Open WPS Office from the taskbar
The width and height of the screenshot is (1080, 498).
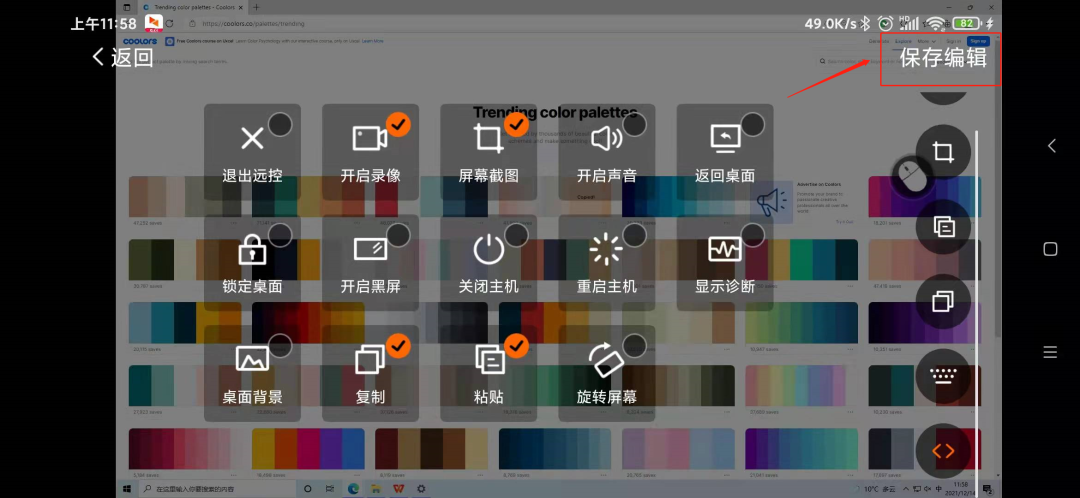click(x=398, y=488)
